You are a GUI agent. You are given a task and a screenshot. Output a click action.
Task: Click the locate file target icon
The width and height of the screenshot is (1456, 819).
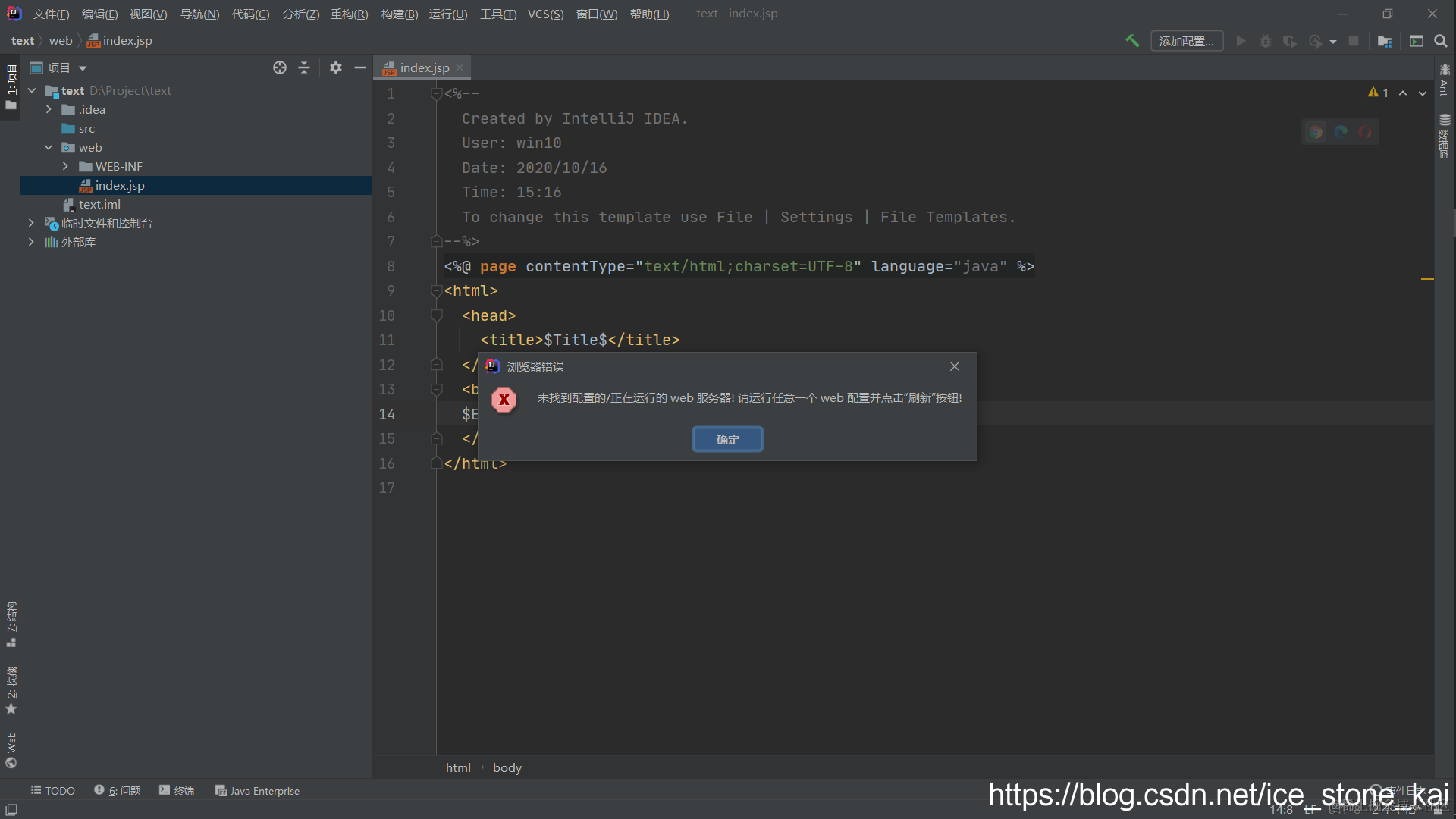click(280, 67)
